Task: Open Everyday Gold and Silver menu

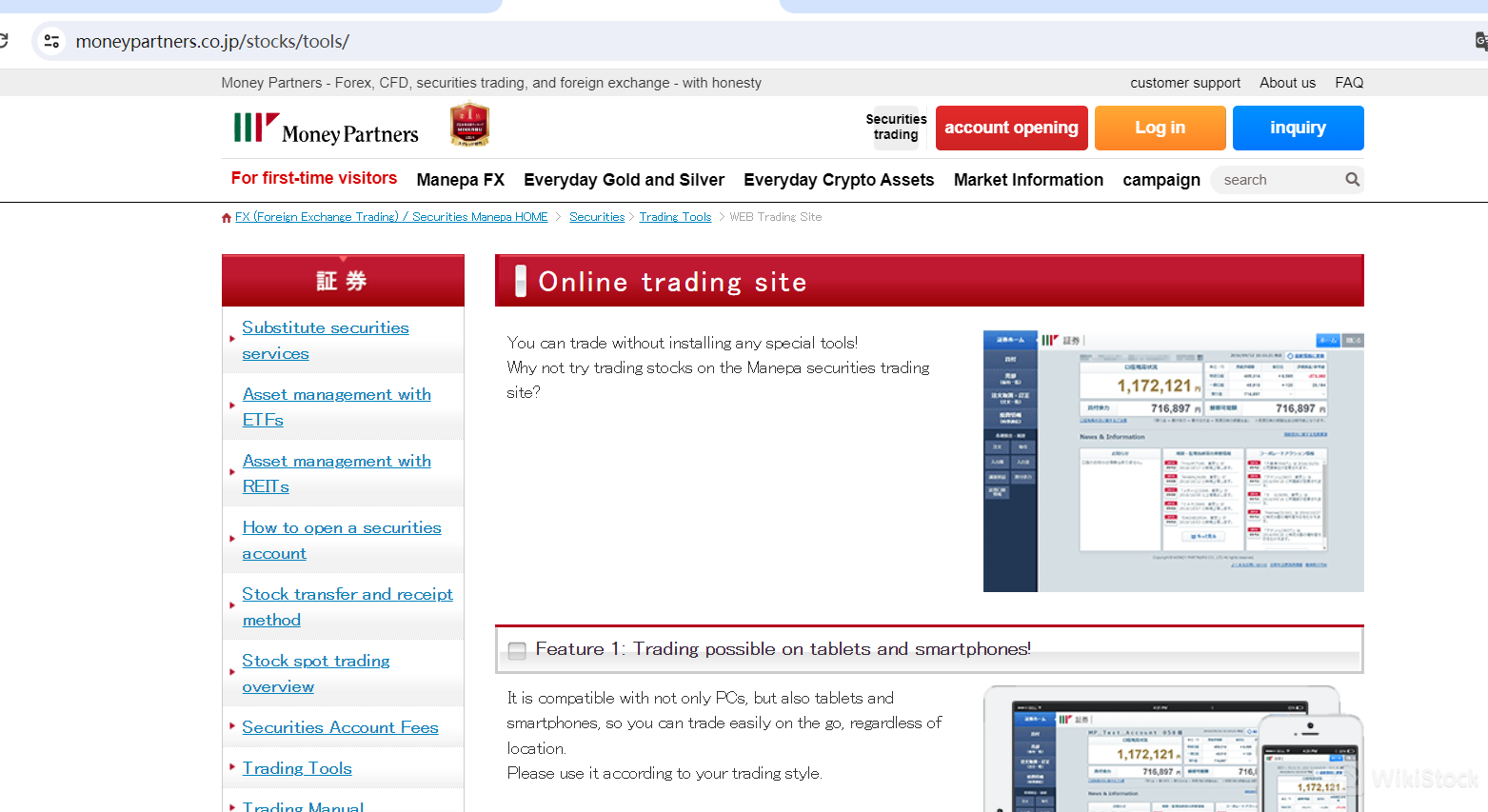Action: coord(624,180)
